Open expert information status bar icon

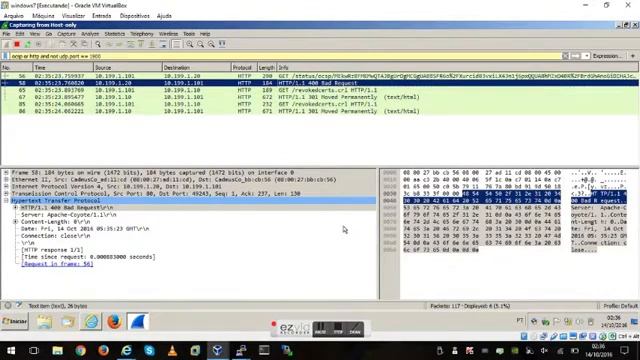(x=8, y=305)
